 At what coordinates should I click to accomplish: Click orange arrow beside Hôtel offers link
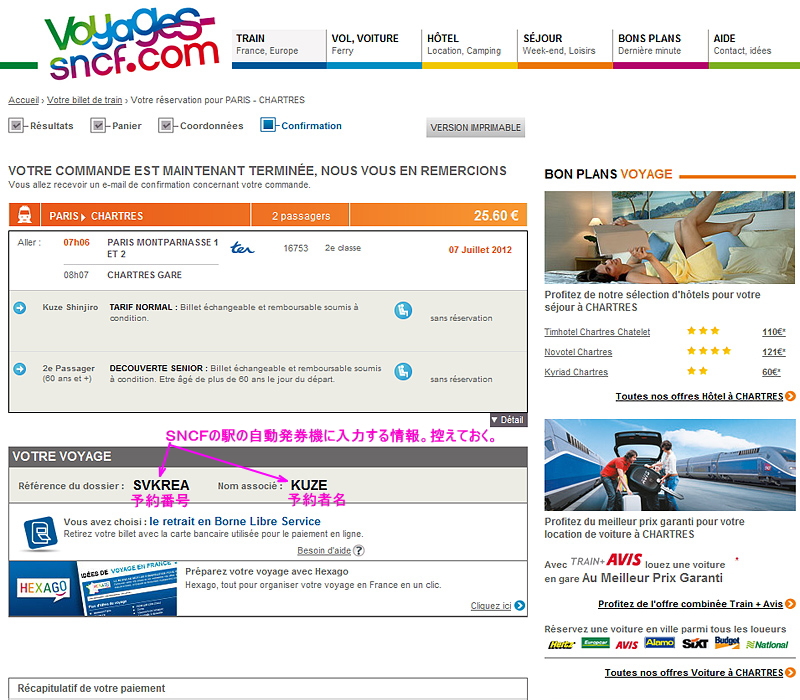point(790,396)
